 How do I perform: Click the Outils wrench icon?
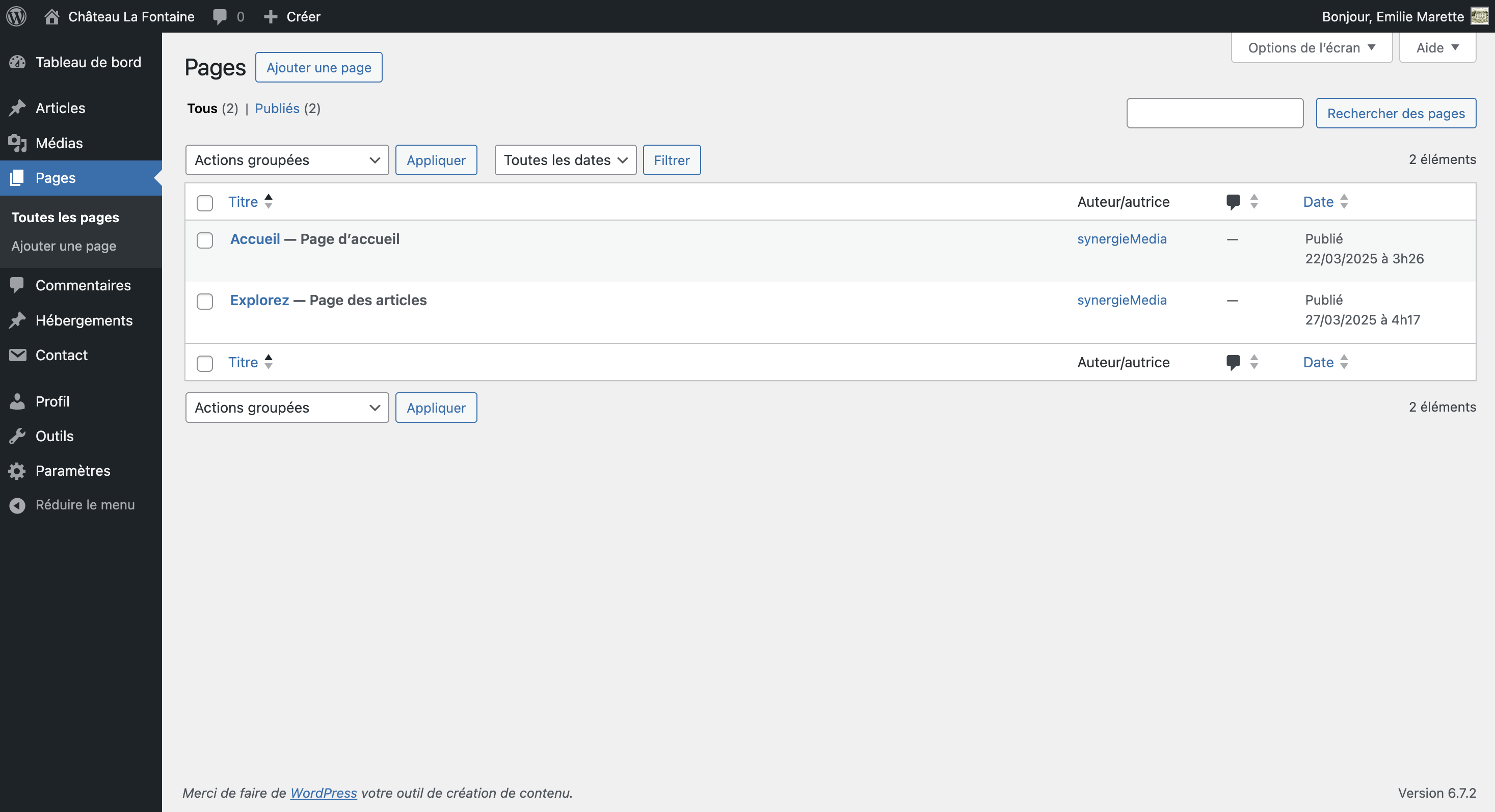(17, 436)
